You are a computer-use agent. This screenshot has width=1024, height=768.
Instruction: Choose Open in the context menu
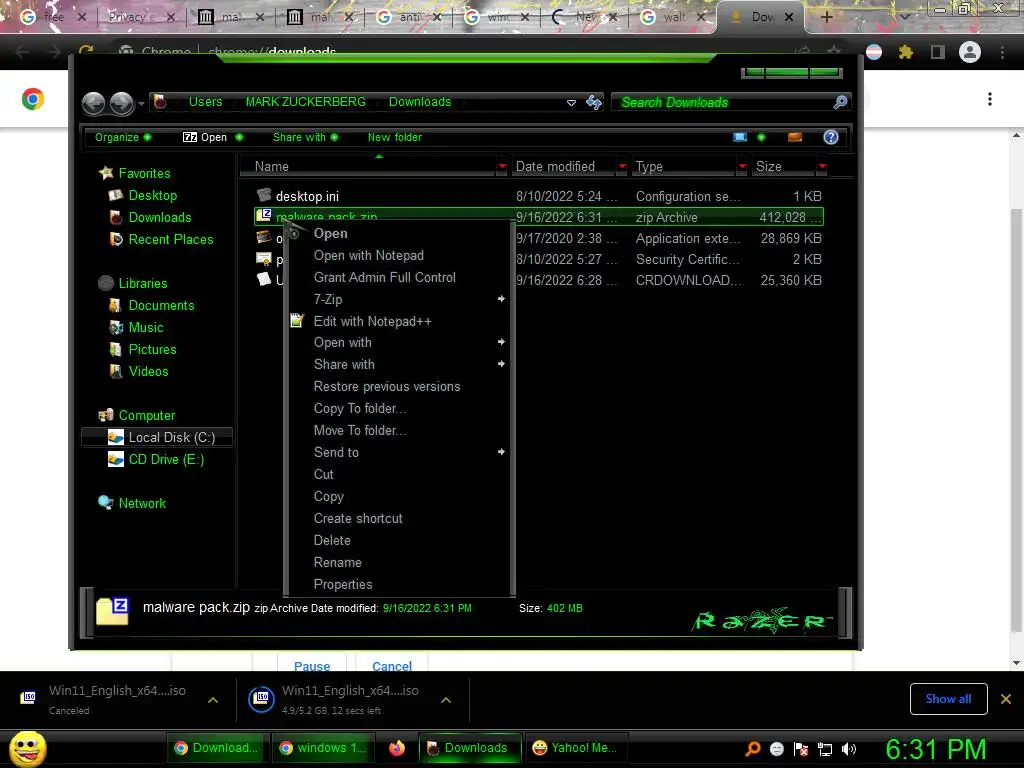tap(330, 233)
